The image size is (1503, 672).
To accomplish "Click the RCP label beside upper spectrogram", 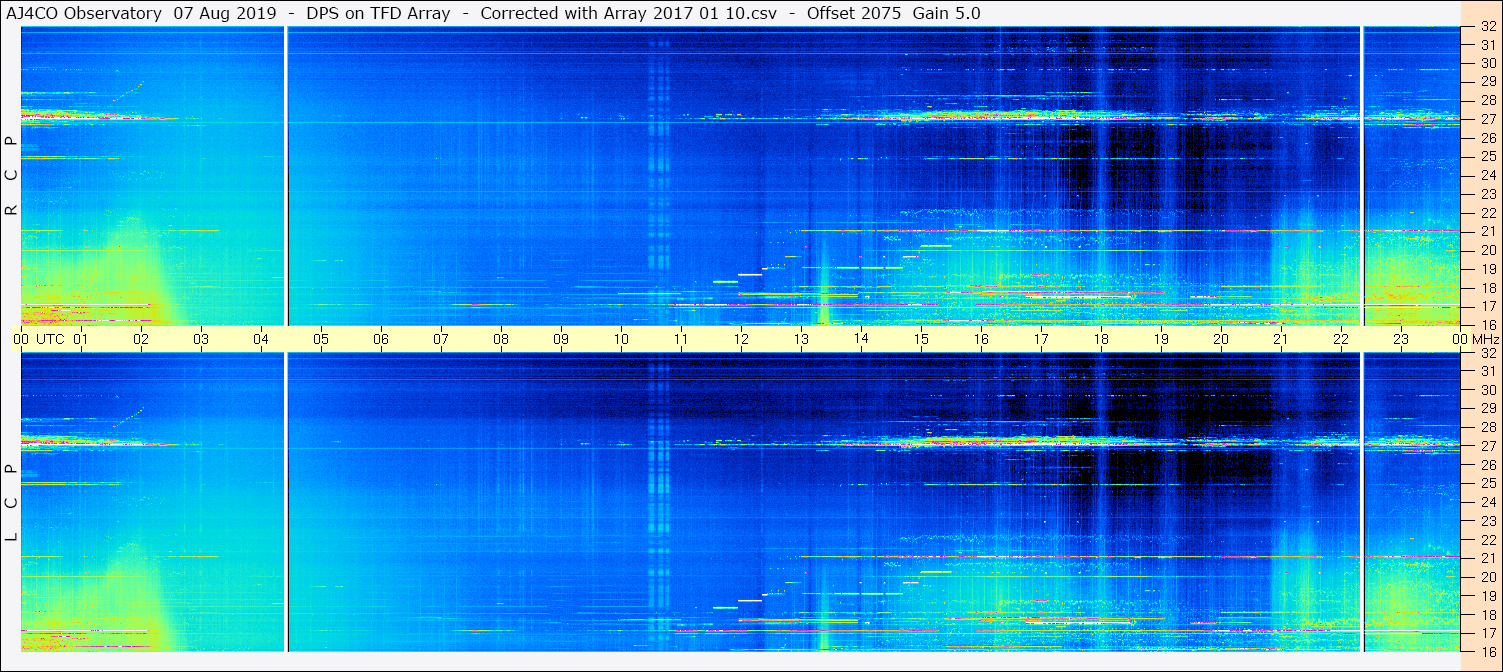I will (12, 176).
